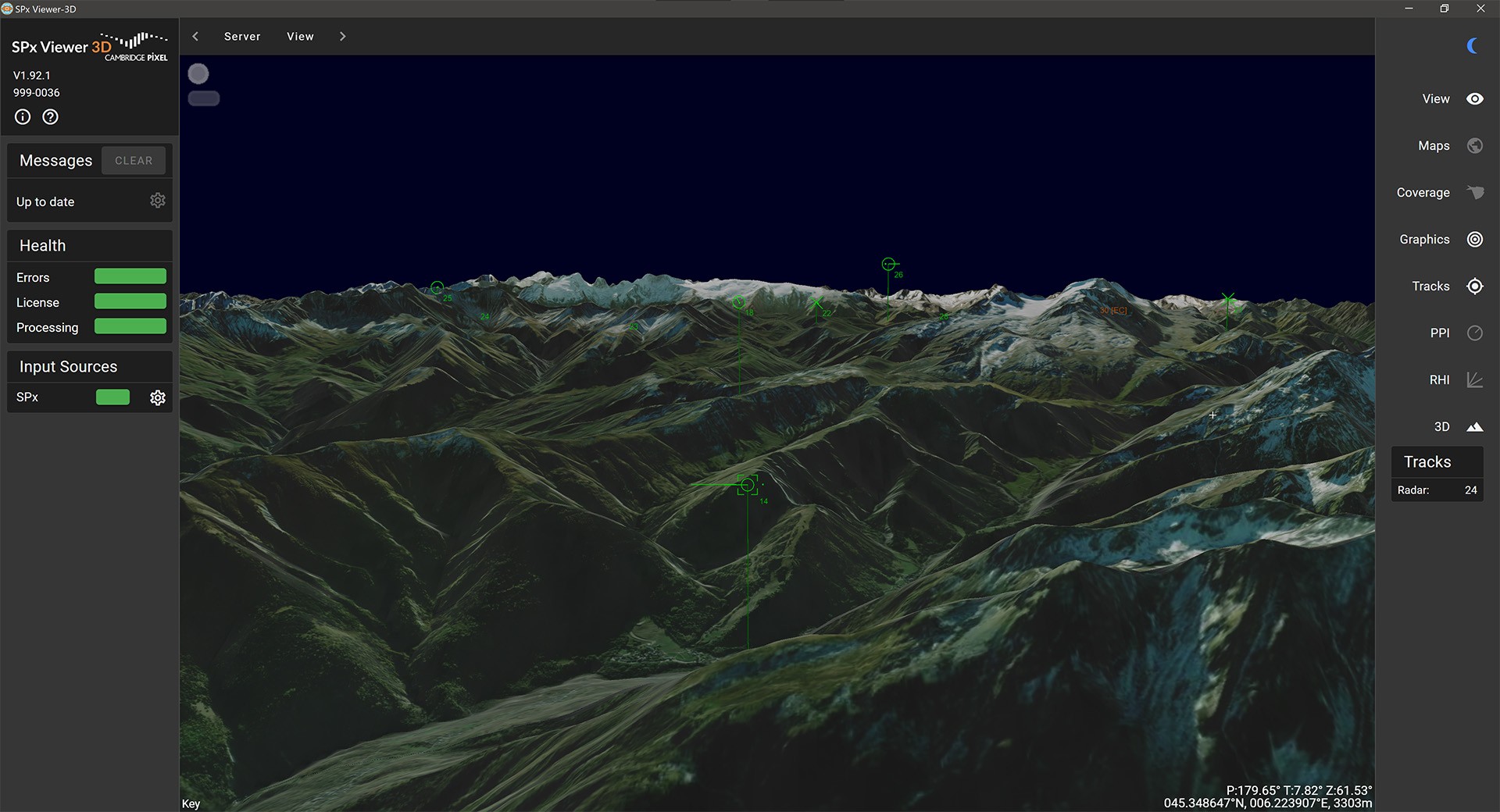Open SPx input source settings gear
Viewport: 1500px width, 812px height.
(x=158, y=398)
